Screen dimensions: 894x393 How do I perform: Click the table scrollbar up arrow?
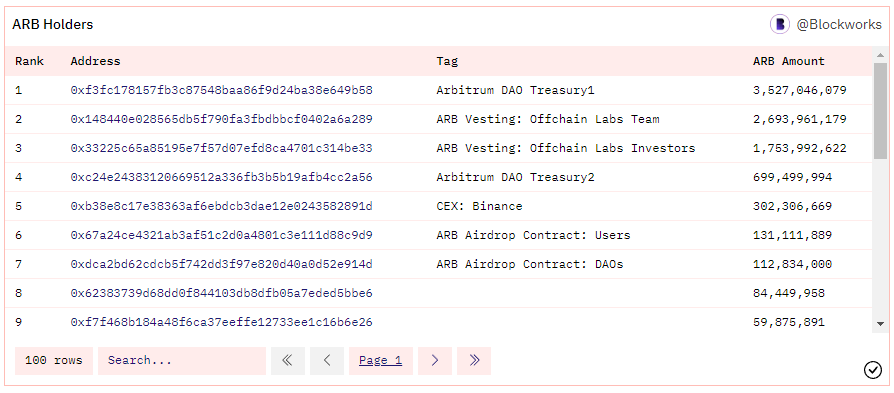tap(880, 55)
